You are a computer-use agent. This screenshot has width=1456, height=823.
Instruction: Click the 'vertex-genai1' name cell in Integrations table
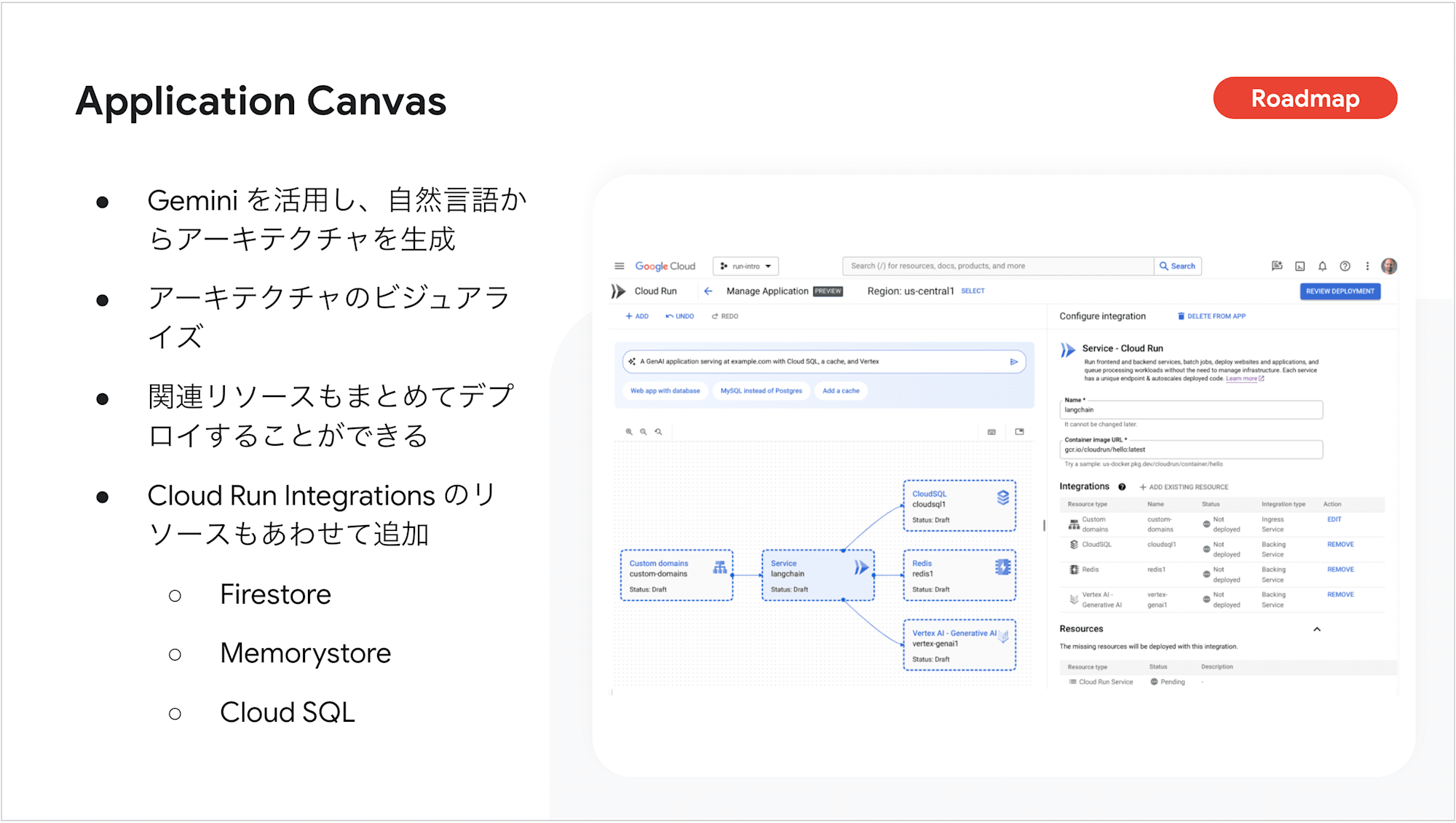click(x=1158, y=600)
